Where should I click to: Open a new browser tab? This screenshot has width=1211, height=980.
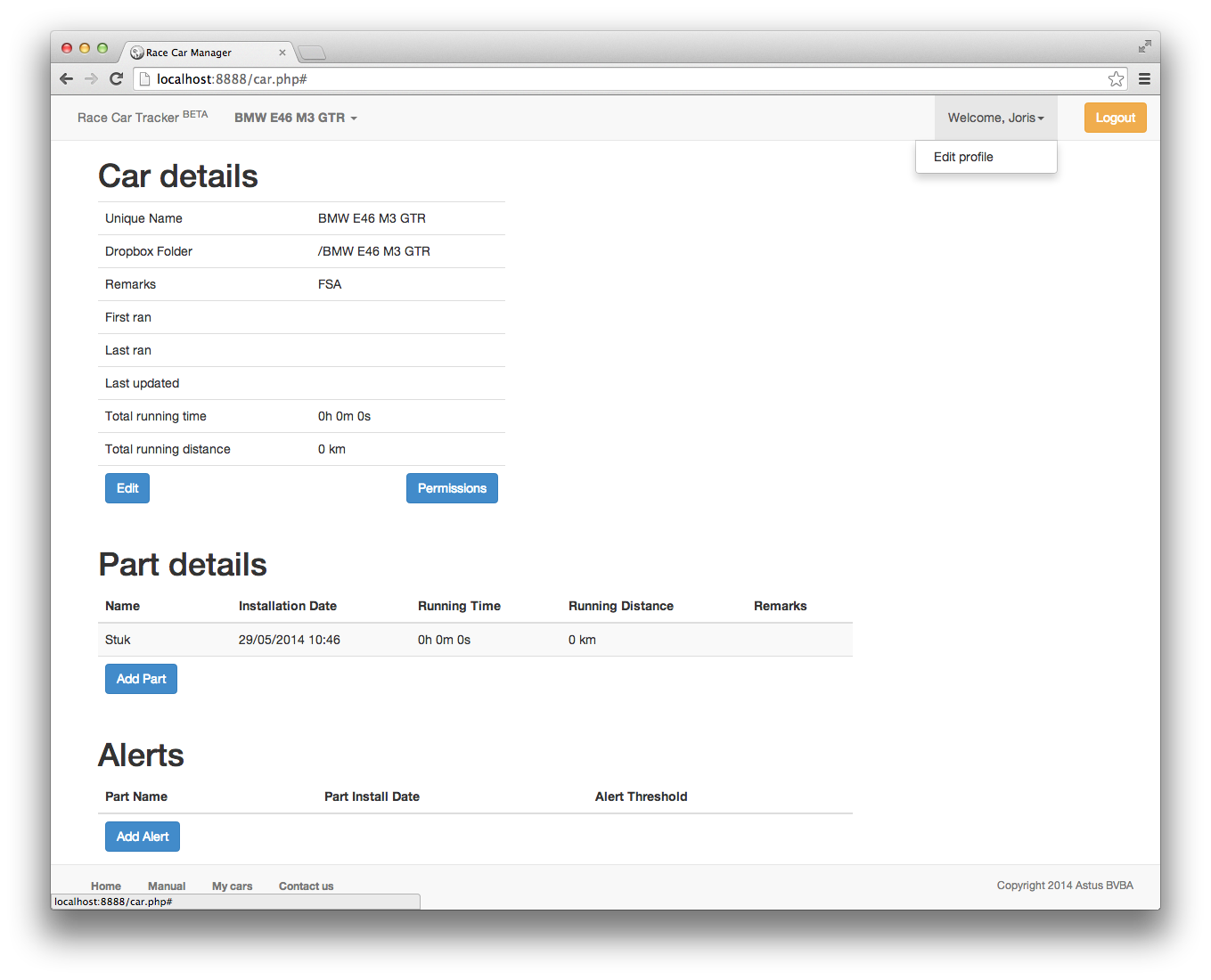tap(311, 53)
